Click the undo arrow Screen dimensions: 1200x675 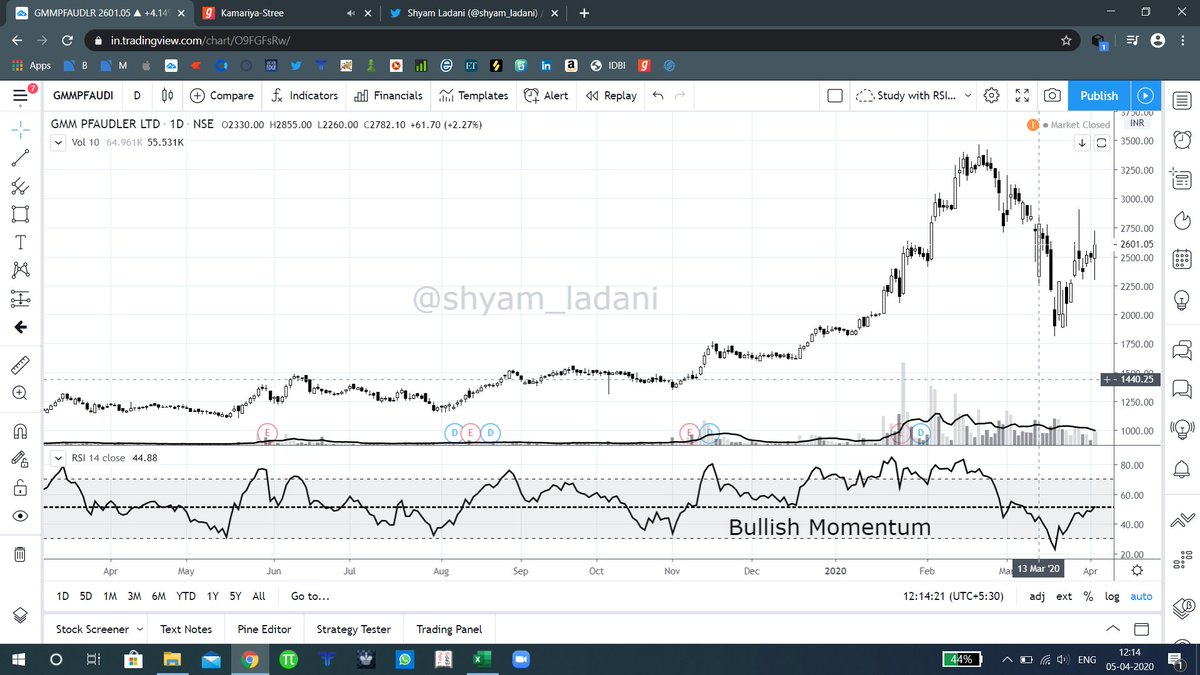coord(657,96)
